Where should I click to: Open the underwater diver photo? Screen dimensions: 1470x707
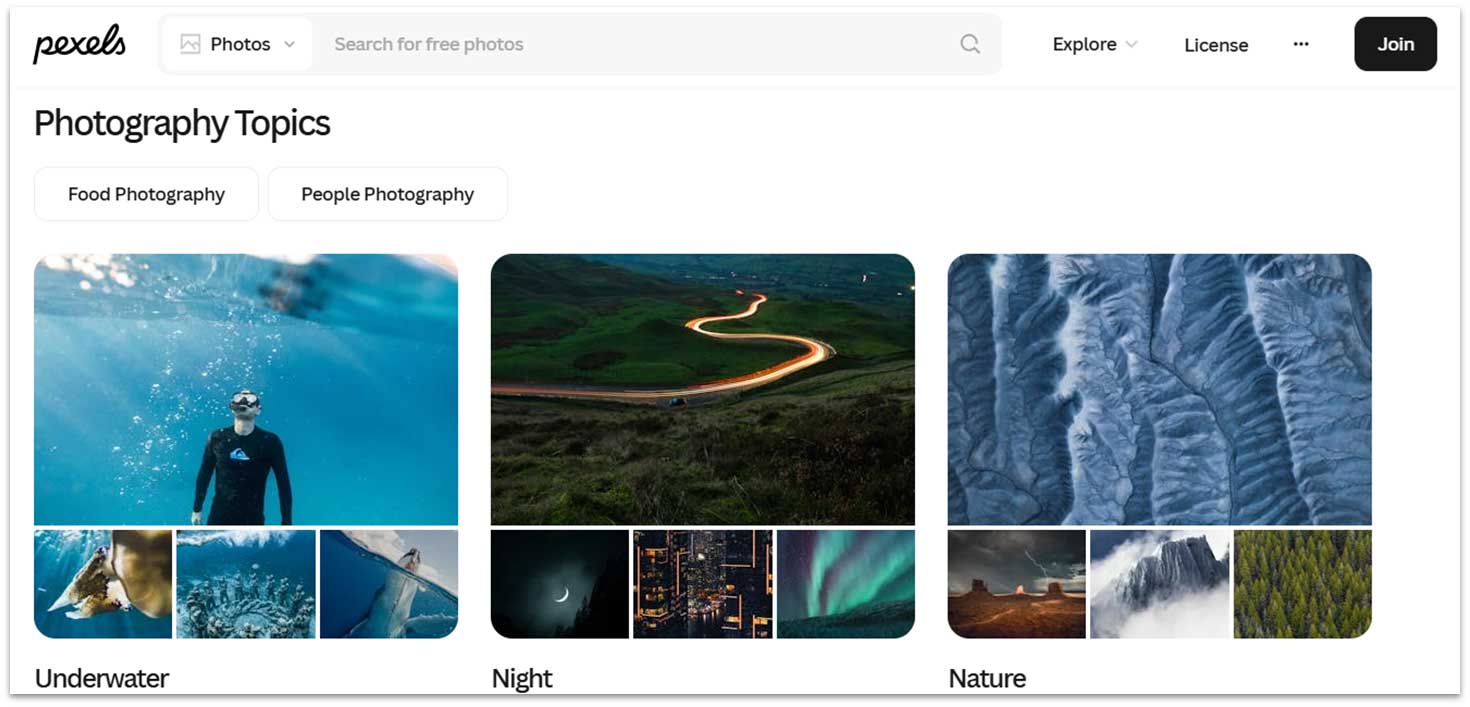click(x=246, y=389)
